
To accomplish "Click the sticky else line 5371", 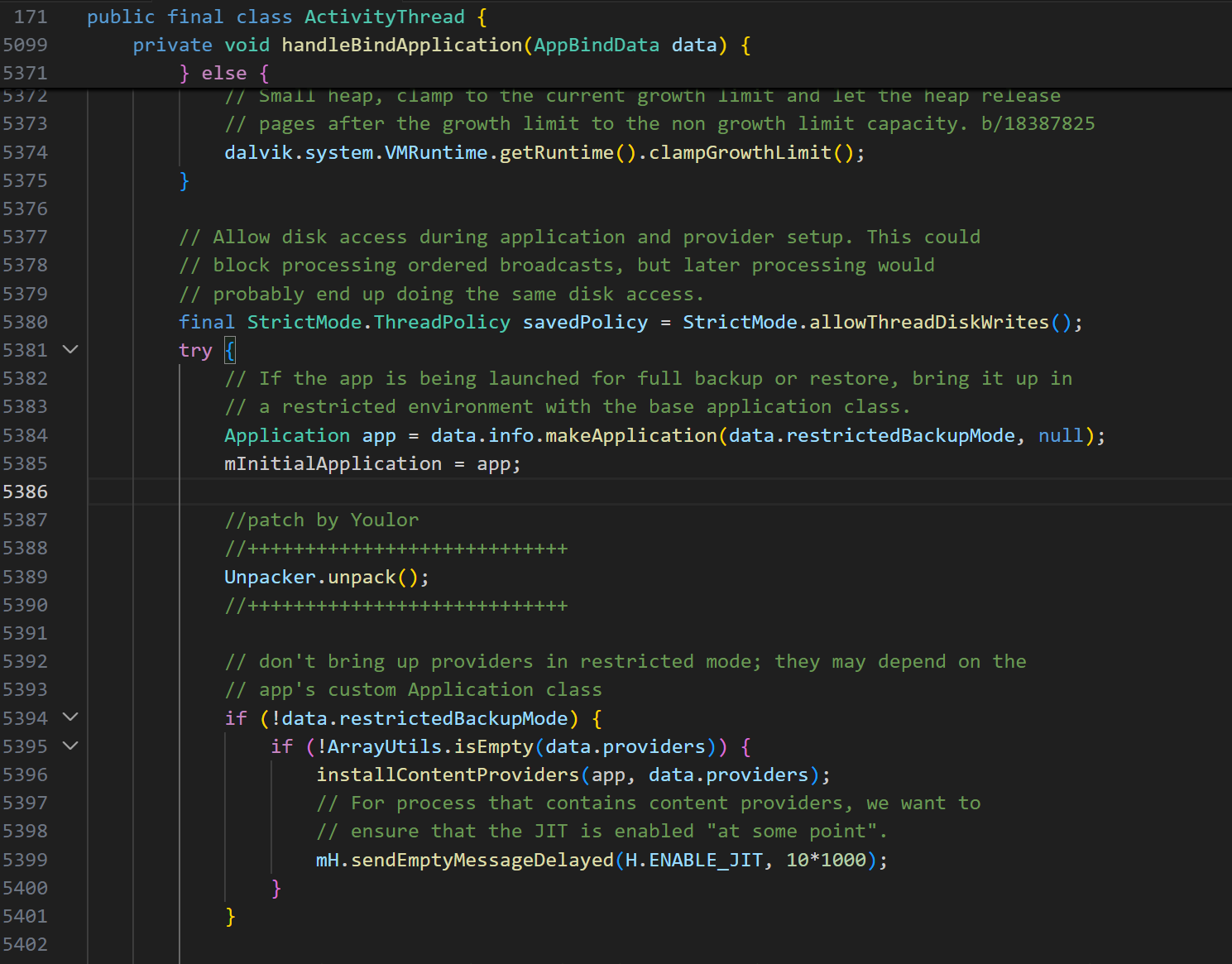I will pyautogui.click(x=223, y=74).
